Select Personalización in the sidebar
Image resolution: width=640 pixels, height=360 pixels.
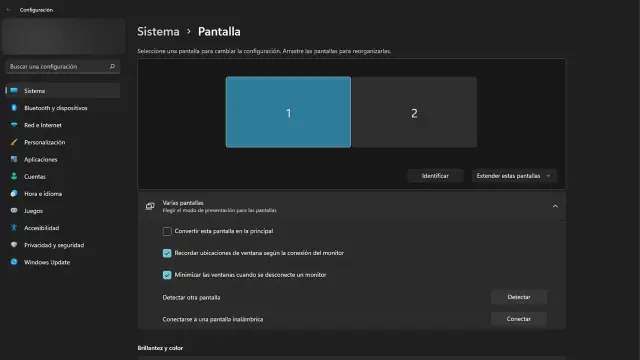tap(63, 142)
